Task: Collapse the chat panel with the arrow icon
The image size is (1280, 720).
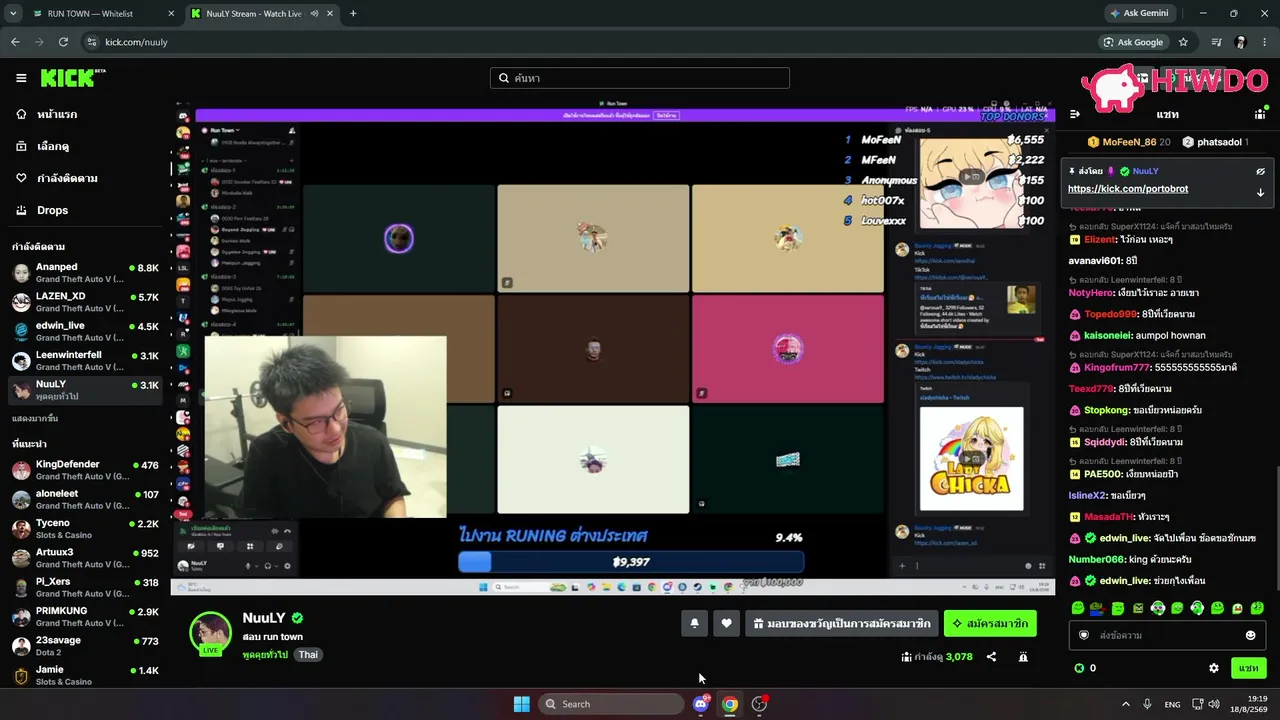Action: point(1075,114)
